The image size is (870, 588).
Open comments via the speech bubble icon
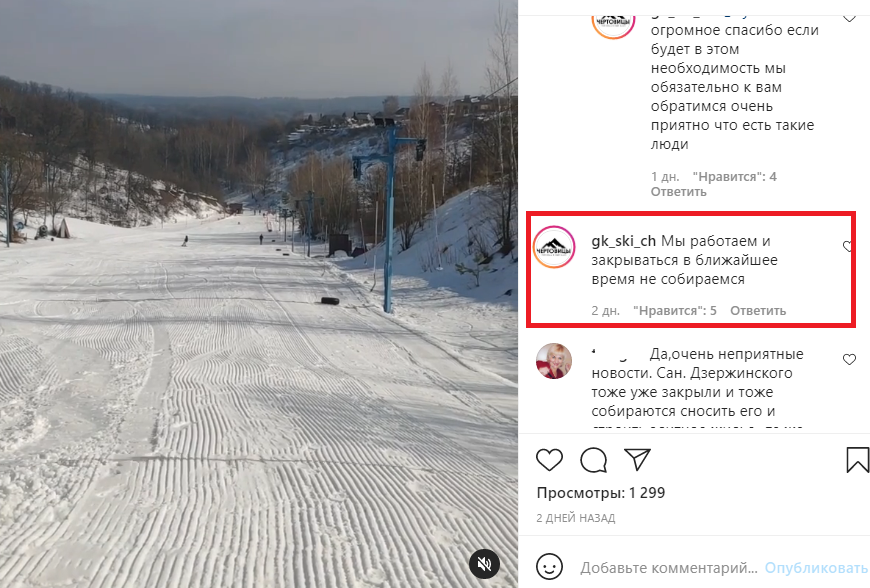click(x=593, y=460)
